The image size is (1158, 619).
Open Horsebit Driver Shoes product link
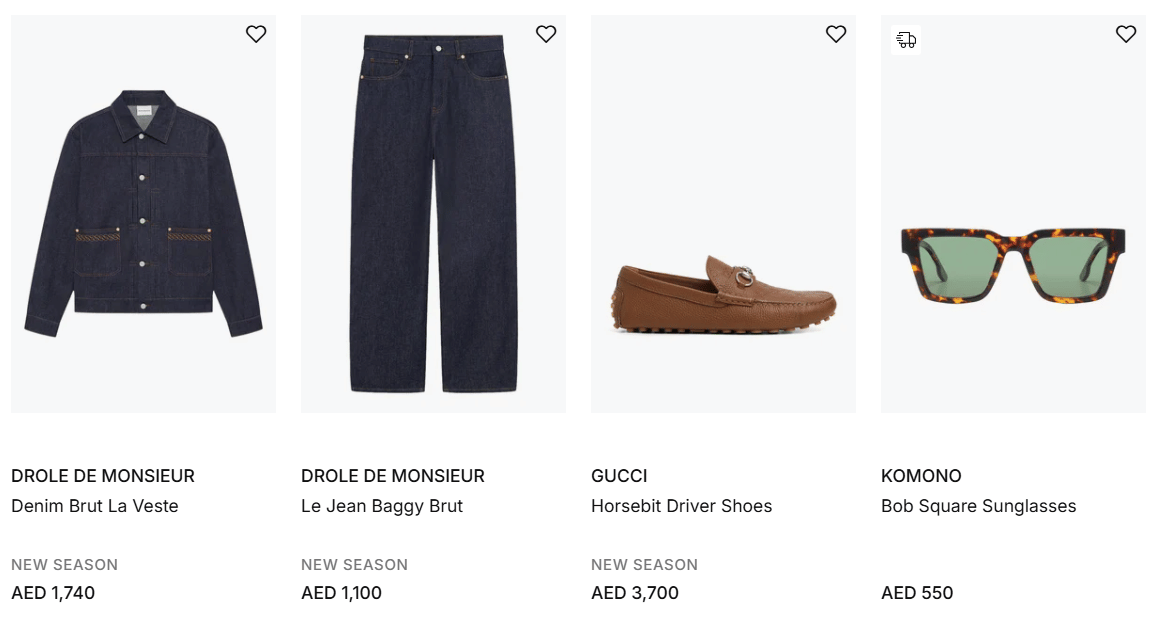click(681, 506)
